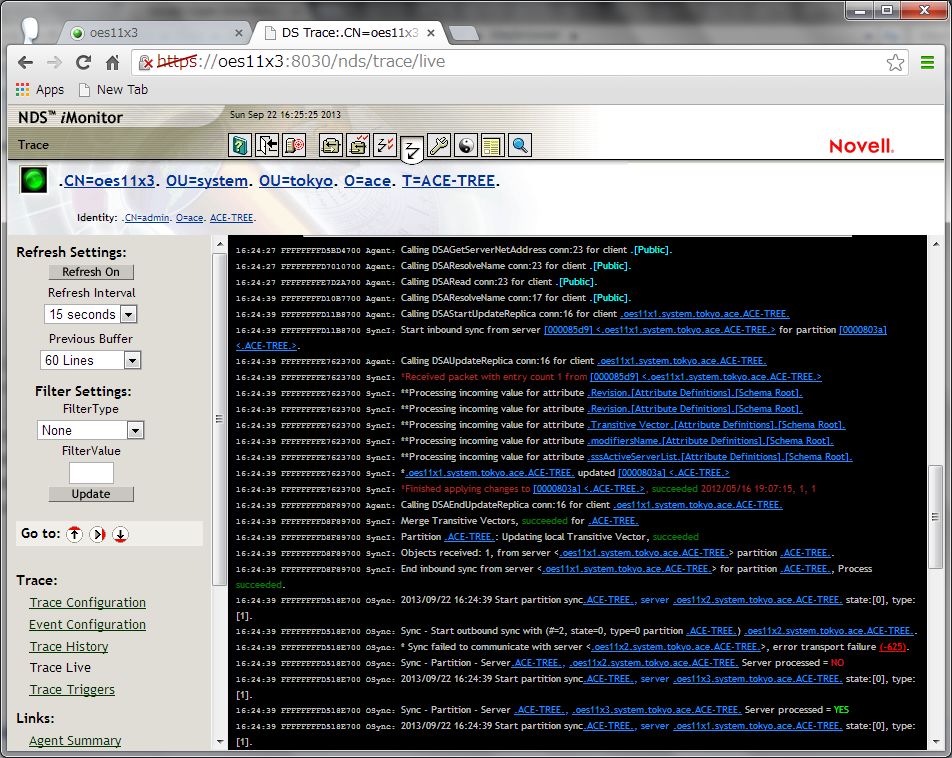Image resolution: width=952 pixels, height=758 pixels.
Task: Toggle the Refresh On button
Action: (x=91, y=272)
